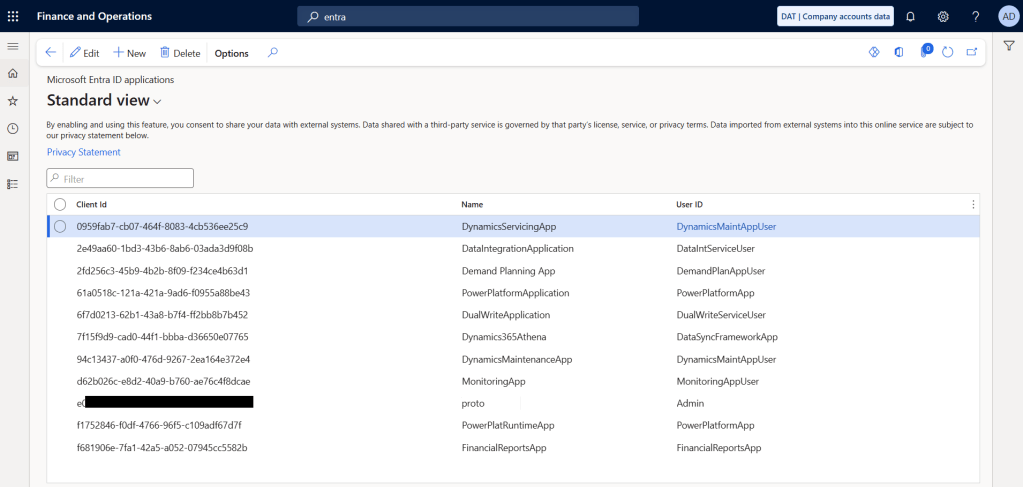Open Modules list icon in sidebar

click(x=13, y=184)
